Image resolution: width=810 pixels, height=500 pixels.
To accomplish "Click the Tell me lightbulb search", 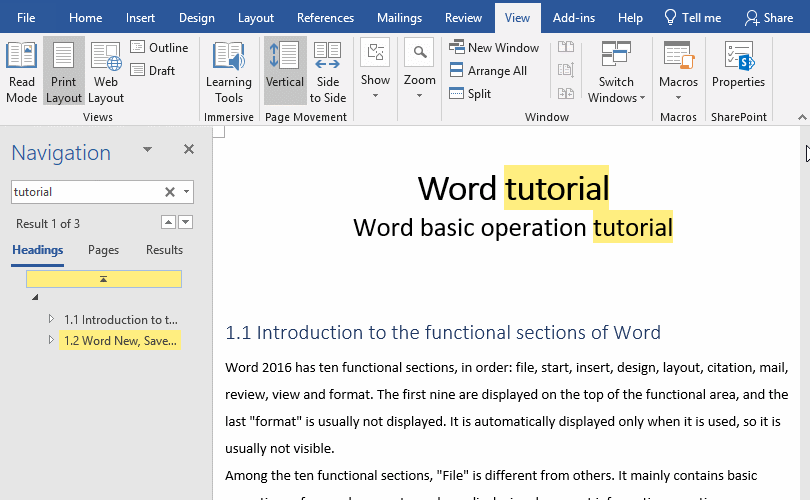I will tap(692, 18).
